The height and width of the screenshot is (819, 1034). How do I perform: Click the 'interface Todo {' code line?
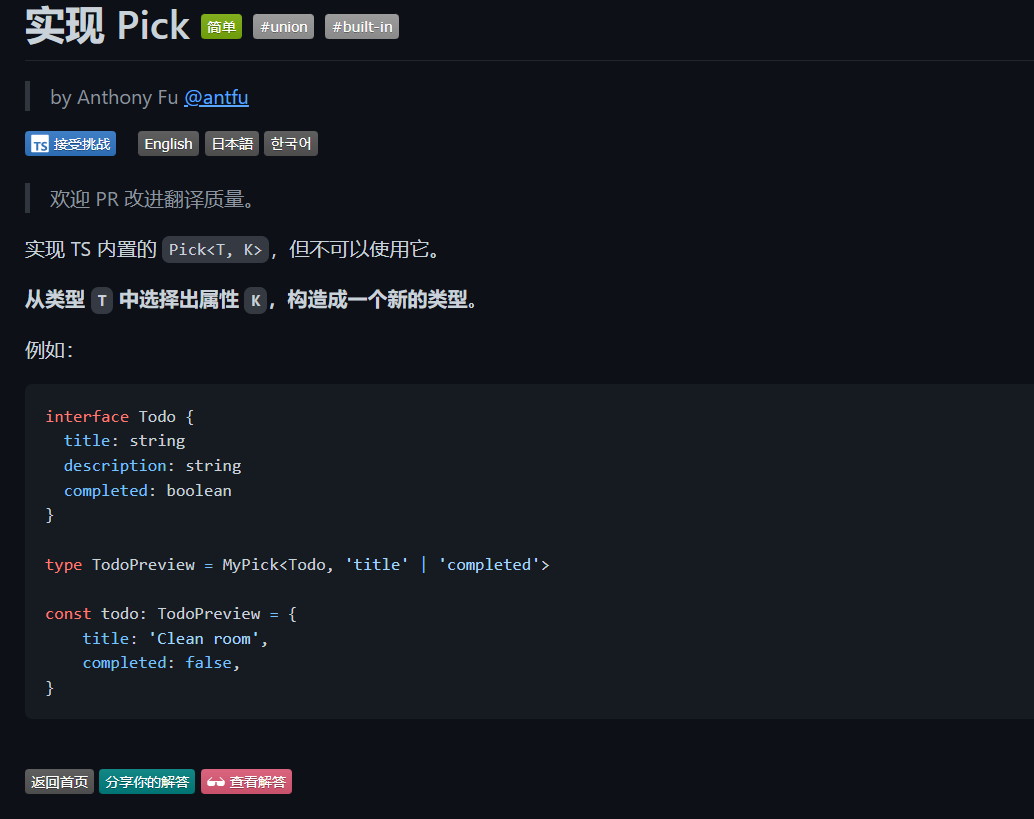[119, 417]
